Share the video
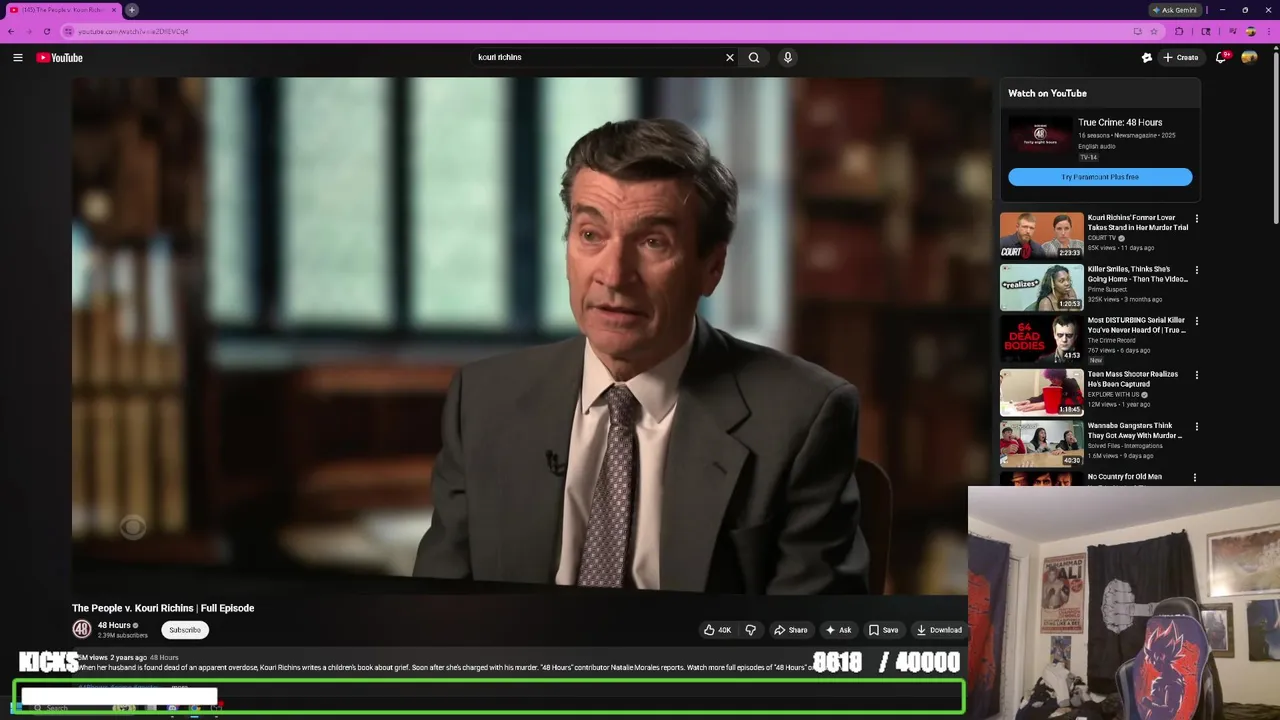The height and width of the screenshot is (720, 1280). pos(790,630)
